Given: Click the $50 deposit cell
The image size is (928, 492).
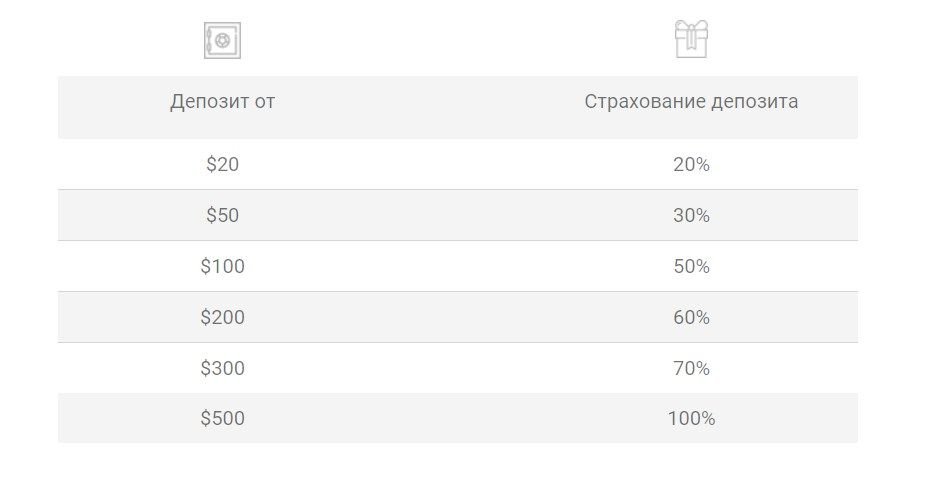Looking at the screenshot, I should click(x=223, y=215).
